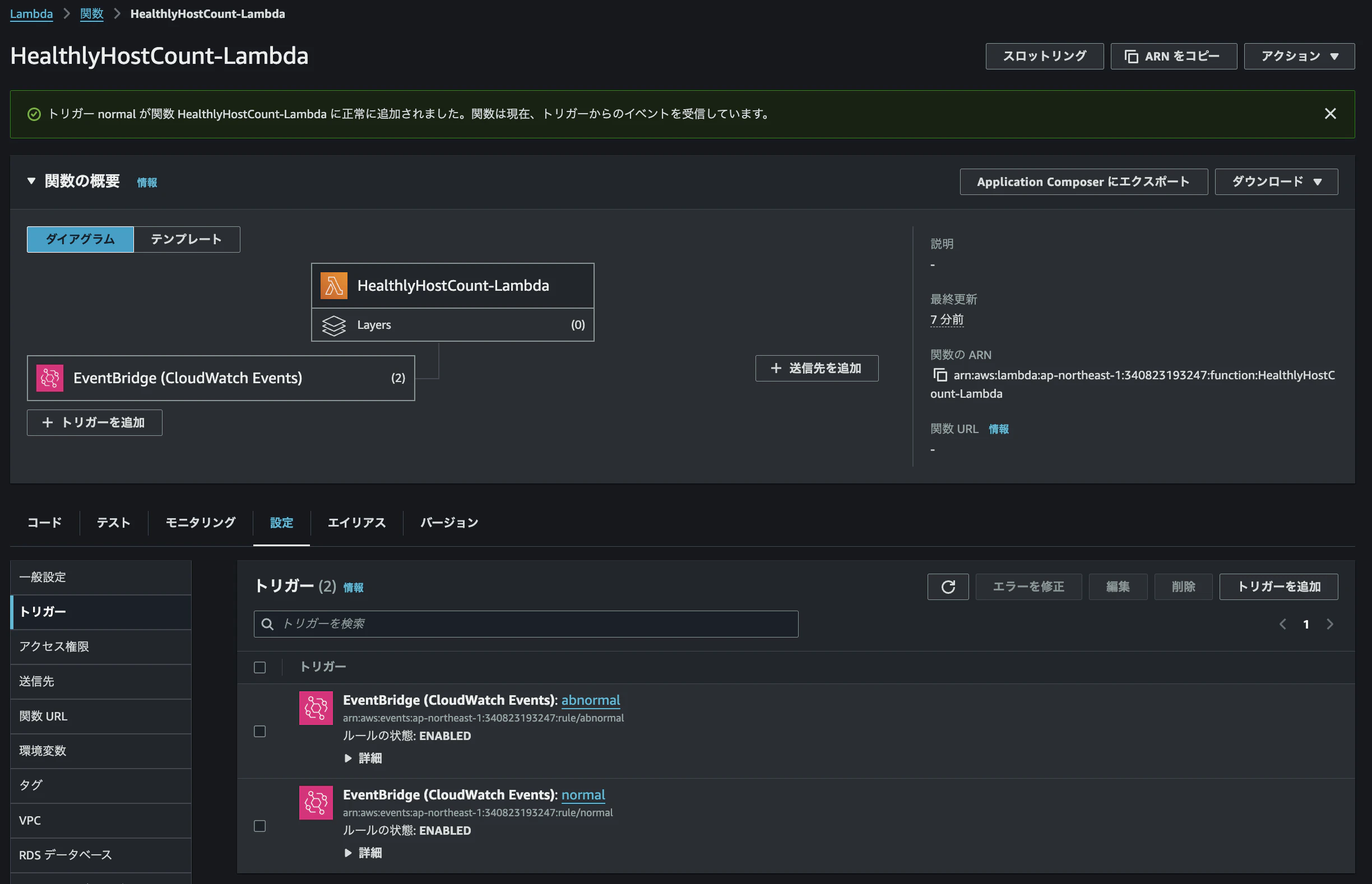Refresh the triggers list
Screen dimensions: 1372x884
tap(948, 587)
